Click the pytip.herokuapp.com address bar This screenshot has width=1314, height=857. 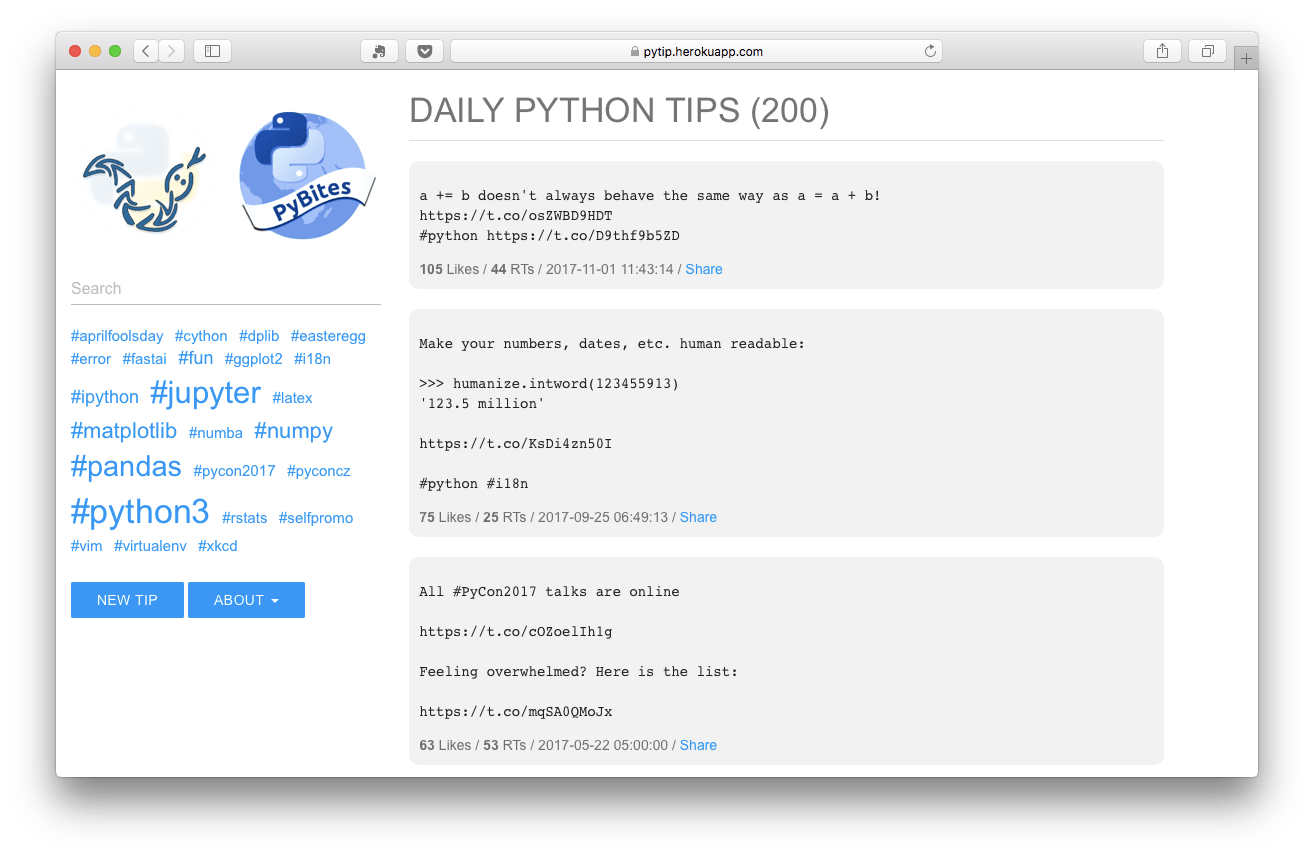pos(696,51)
